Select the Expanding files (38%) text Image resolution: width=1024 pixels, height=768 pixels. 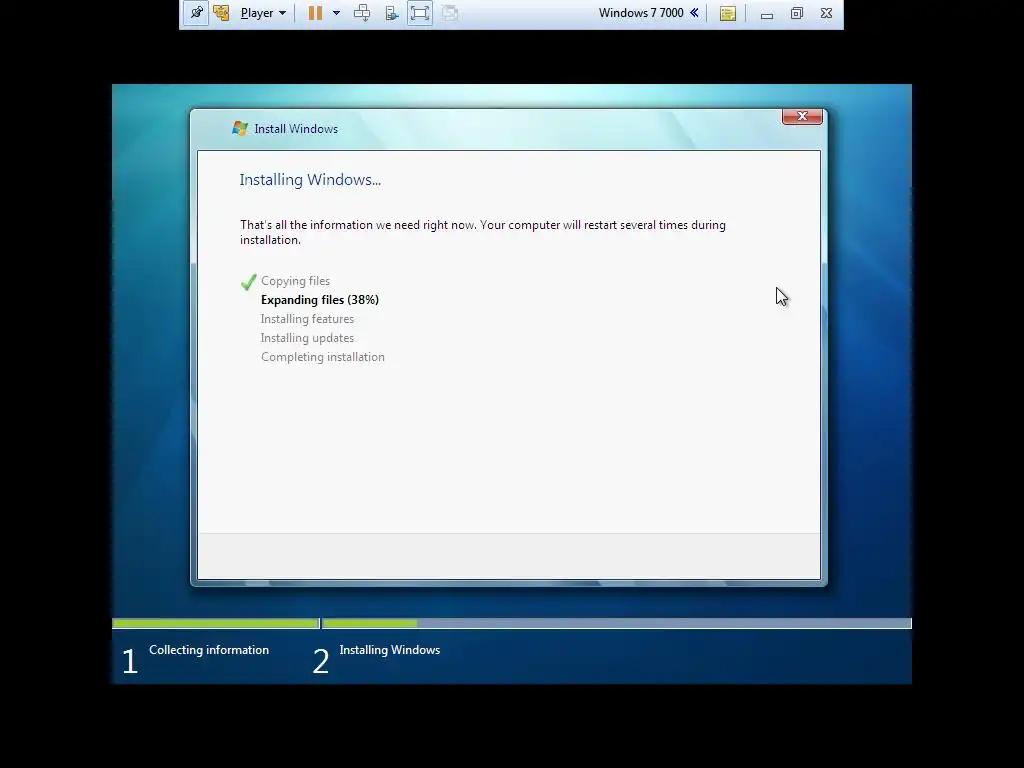(320, 300)
